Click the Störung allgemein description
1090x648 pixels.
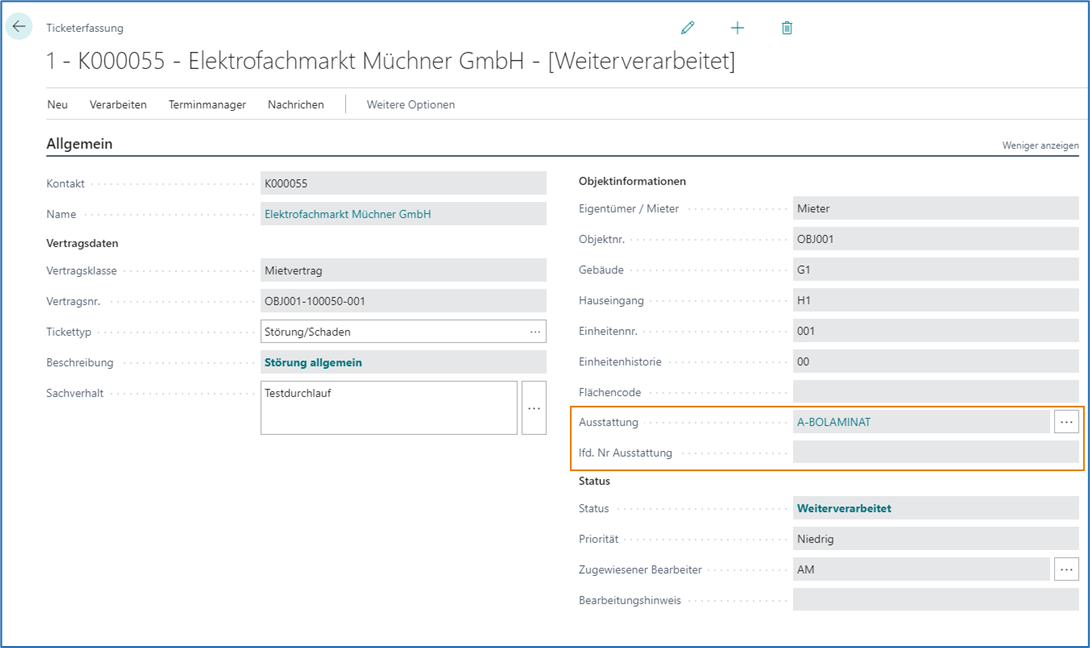point(313,362)
